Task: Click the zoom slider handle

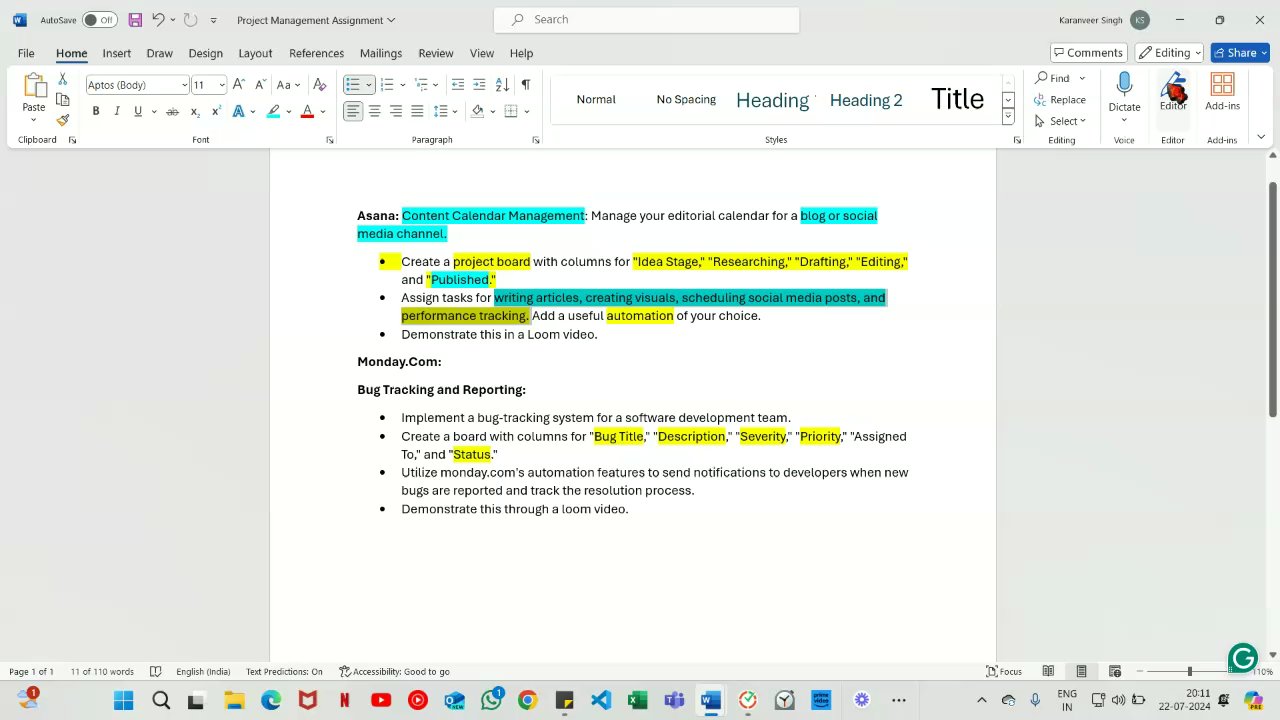Action: coord(1189,671)
